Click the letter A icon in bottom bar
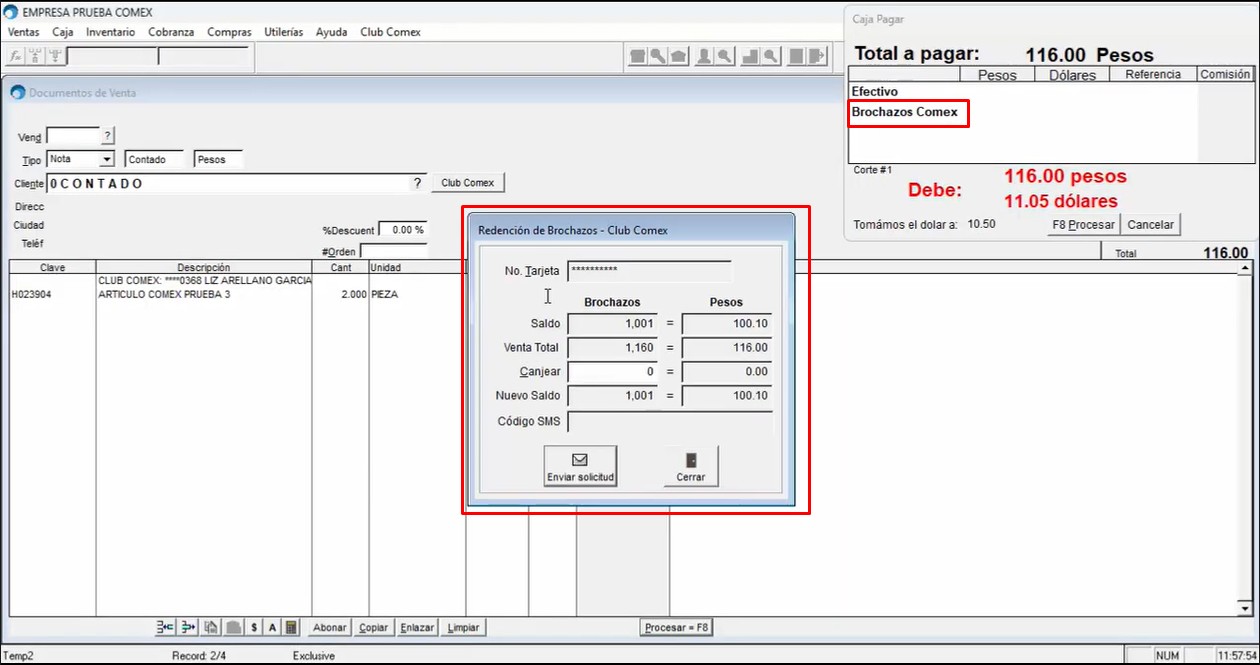The image size is (1260, 665). click(x=272, y=627)
